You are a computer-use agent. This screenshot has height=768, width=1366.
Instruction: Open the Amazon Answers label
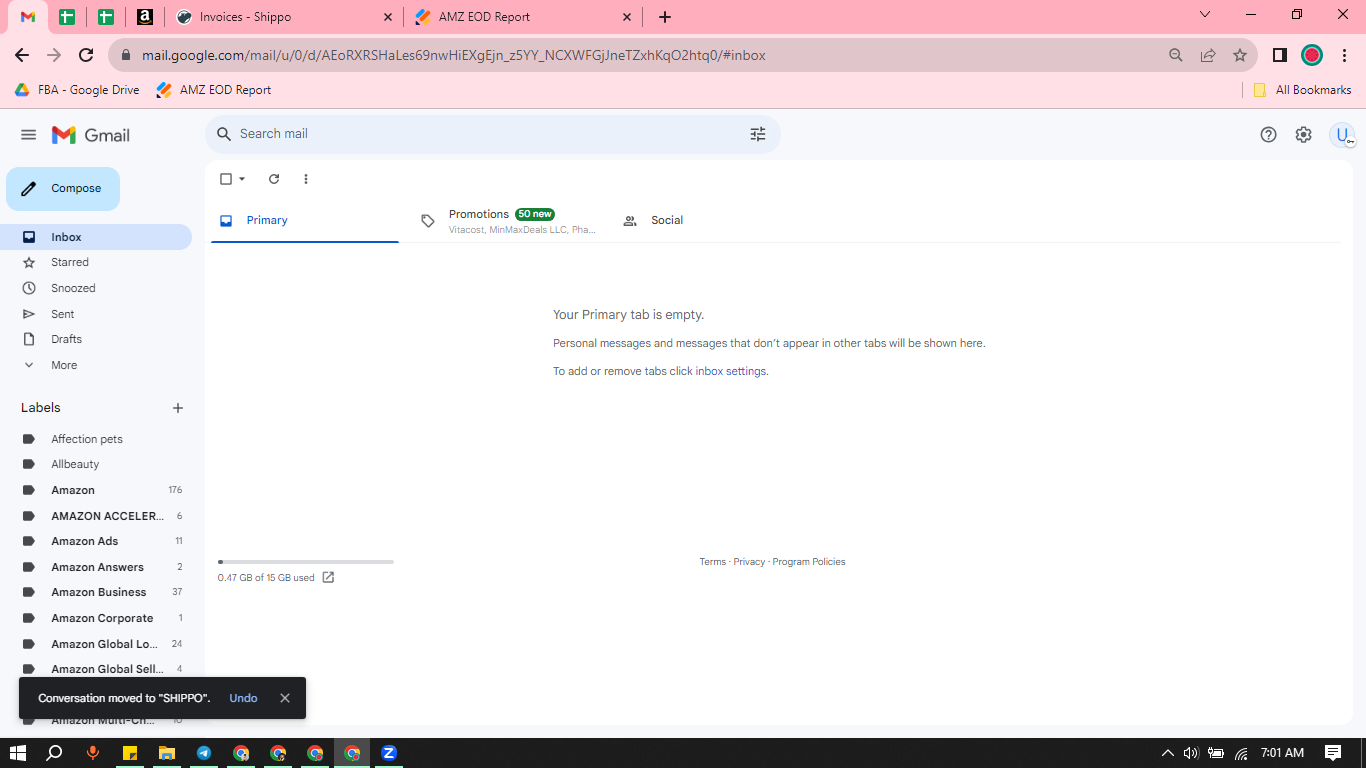(96, 567)
